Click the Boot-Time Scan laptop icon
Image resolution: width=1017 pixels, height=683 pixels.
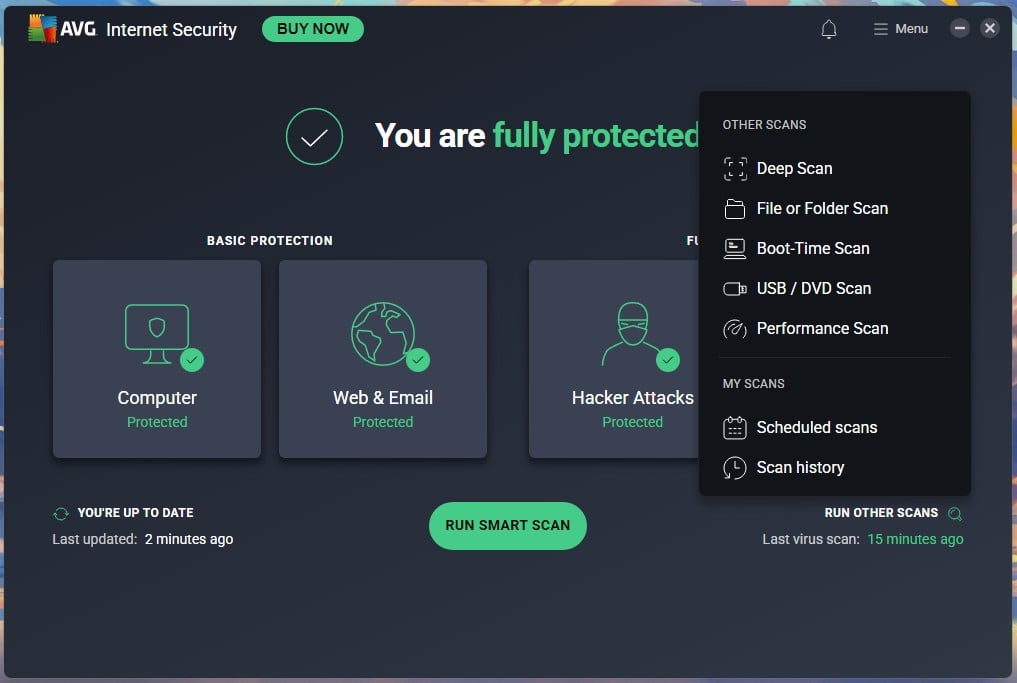(735, 249)
